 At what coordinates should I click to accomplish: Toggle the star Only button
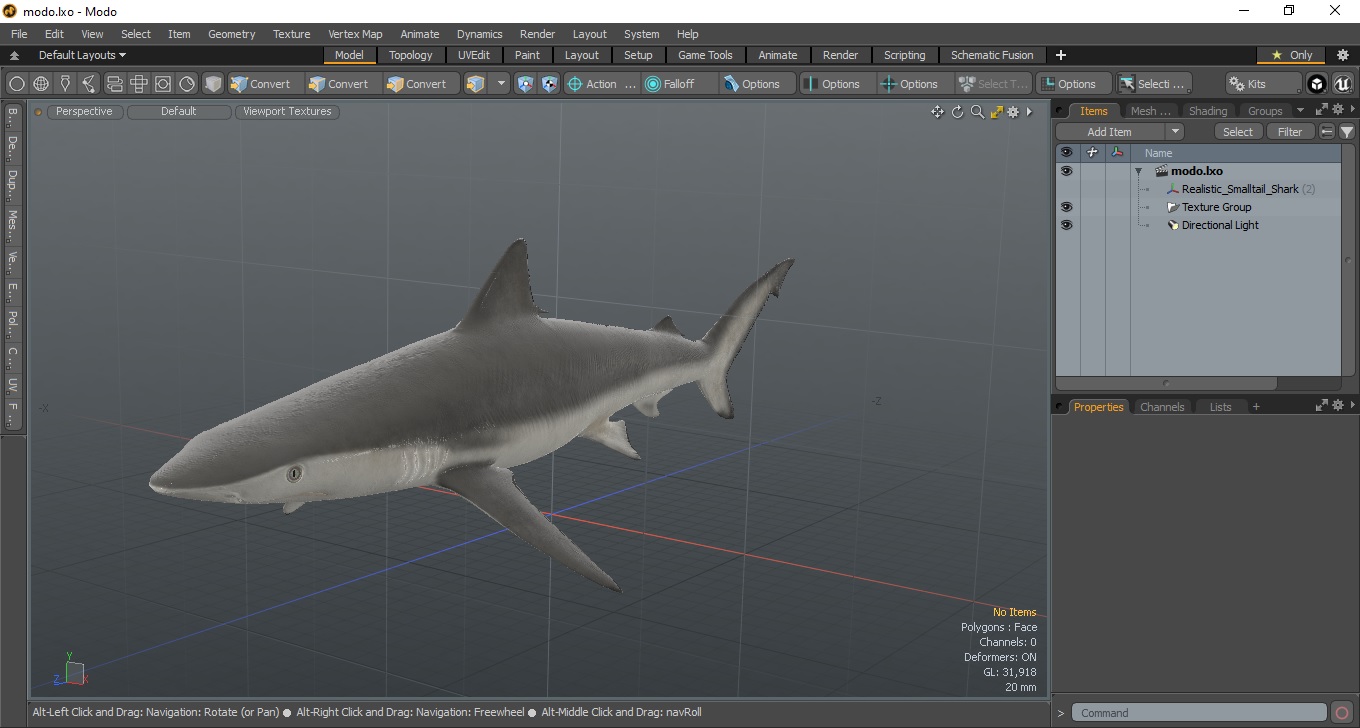coord(1291,55)
